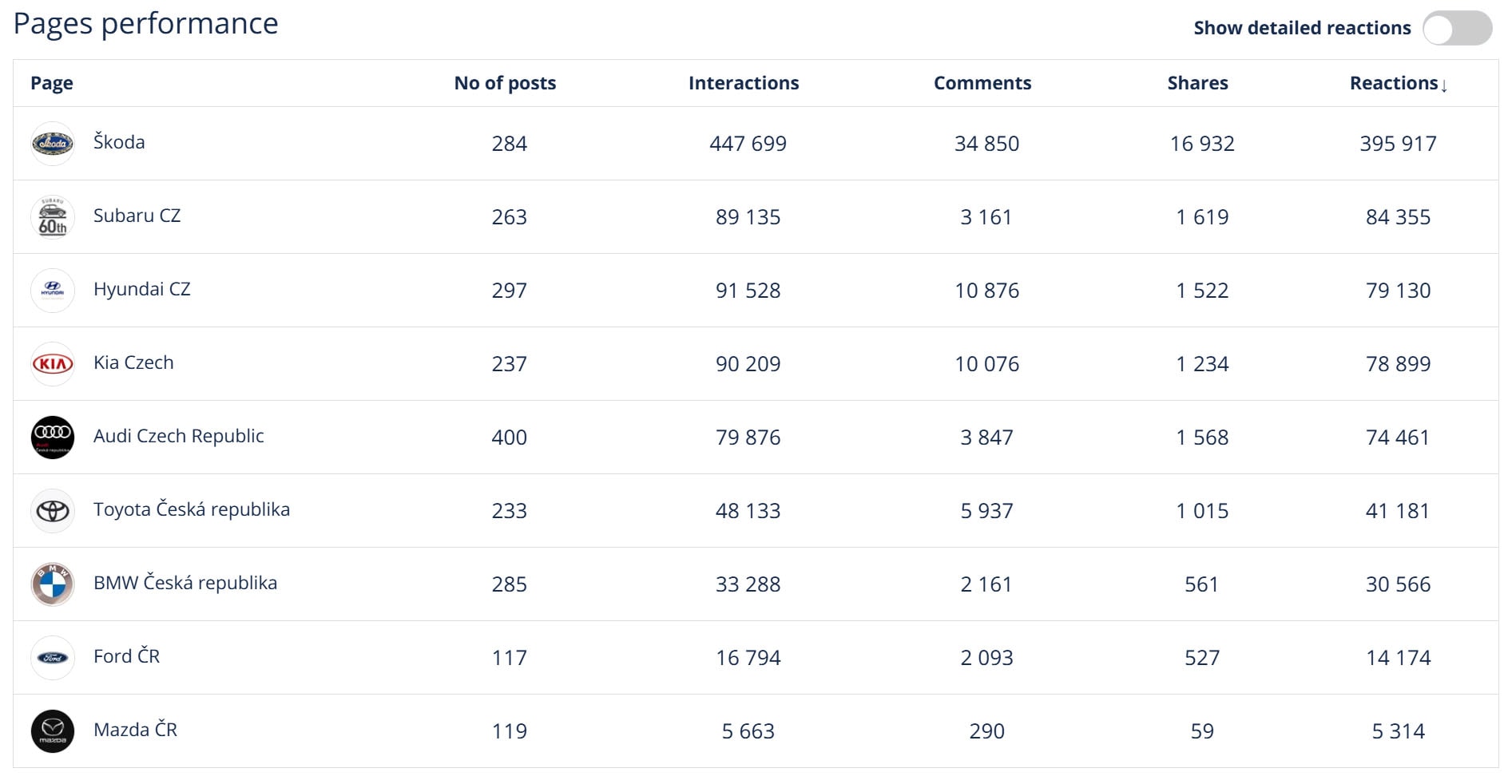Click the Mazda ČR black logo
The height and width of the screenshot is (784, 1512).
click(53, 731)
